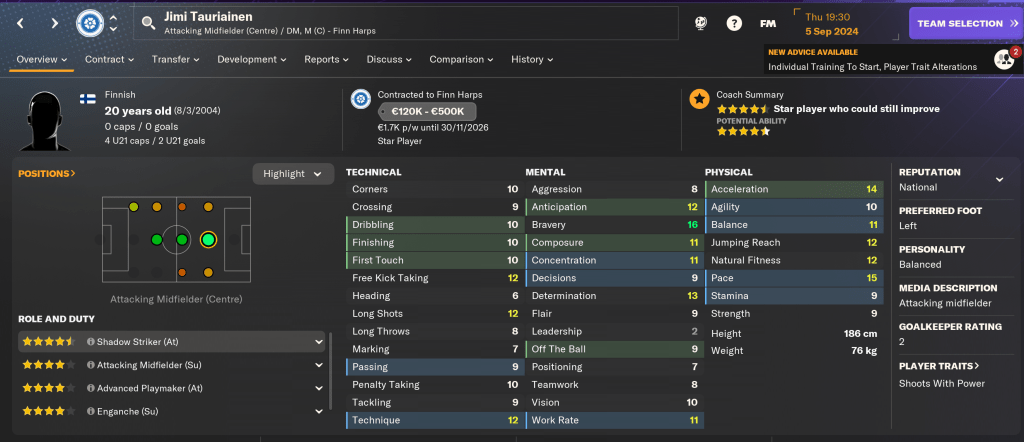Select the central midfielder position dot on pitch
Viewport: 1024px width, 442px height.
pos(182,240)
